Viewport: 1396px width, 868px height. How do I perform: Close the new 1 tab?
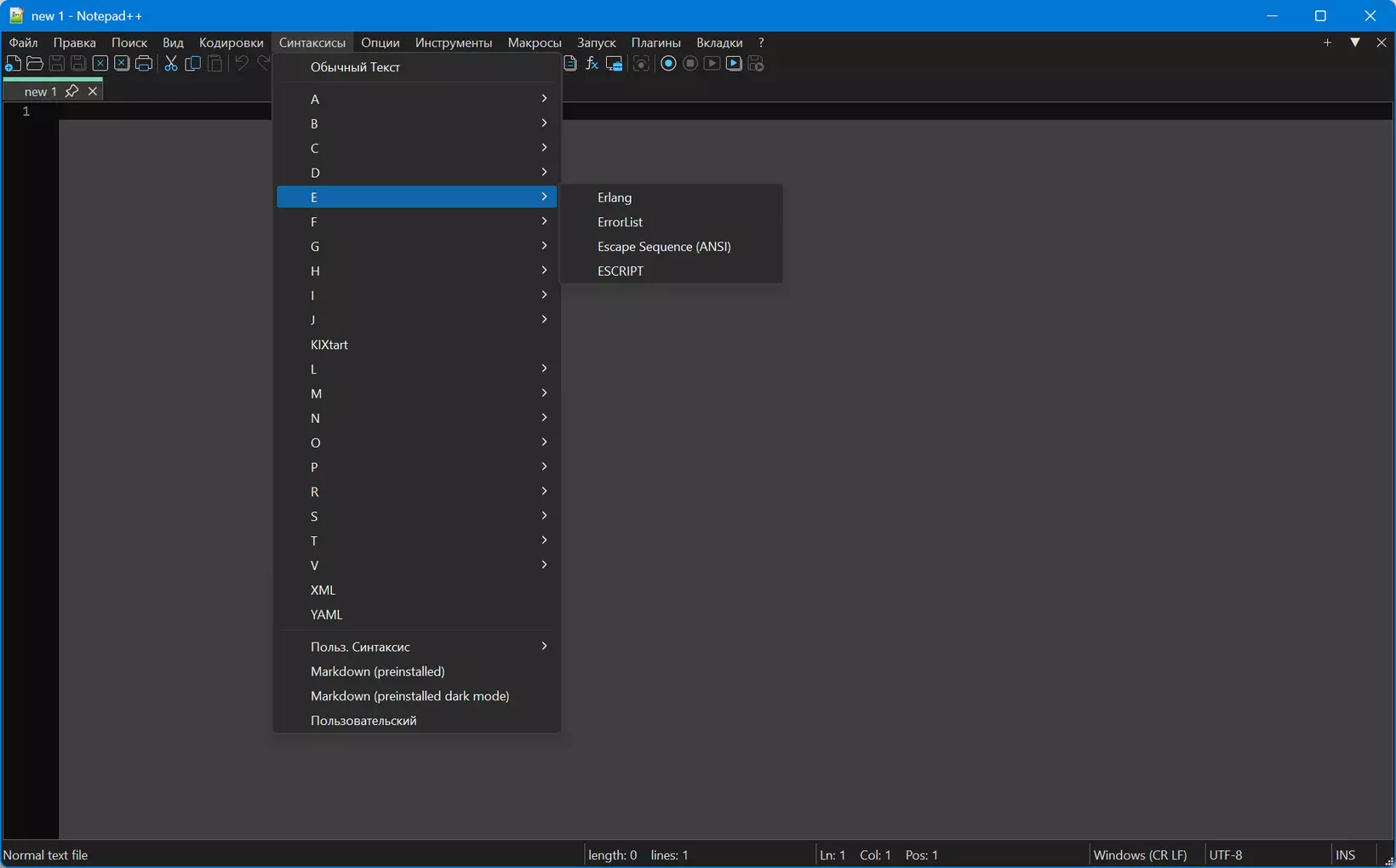93,91
